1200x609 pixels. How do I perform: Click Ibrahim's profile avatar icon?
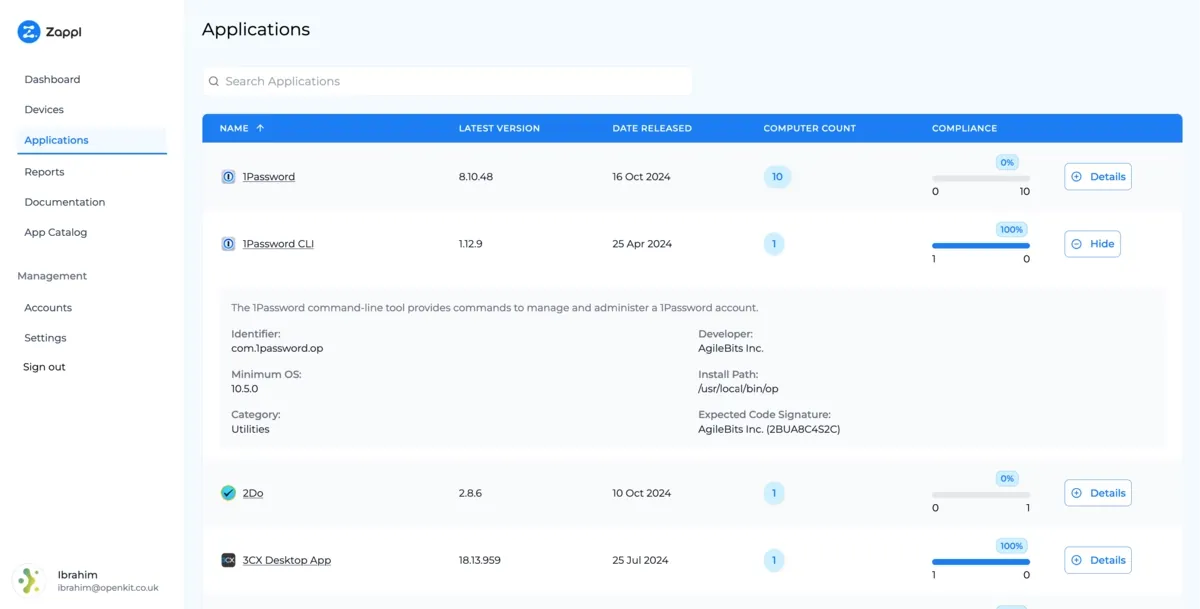[x=29, y=580]
